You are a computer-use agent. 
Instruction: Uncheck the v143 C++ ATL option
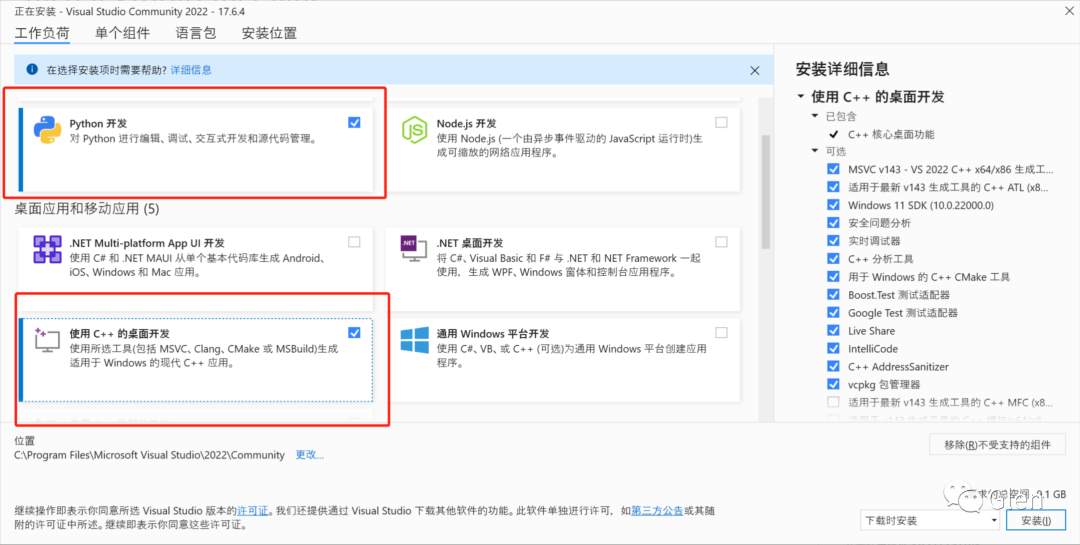833,187
